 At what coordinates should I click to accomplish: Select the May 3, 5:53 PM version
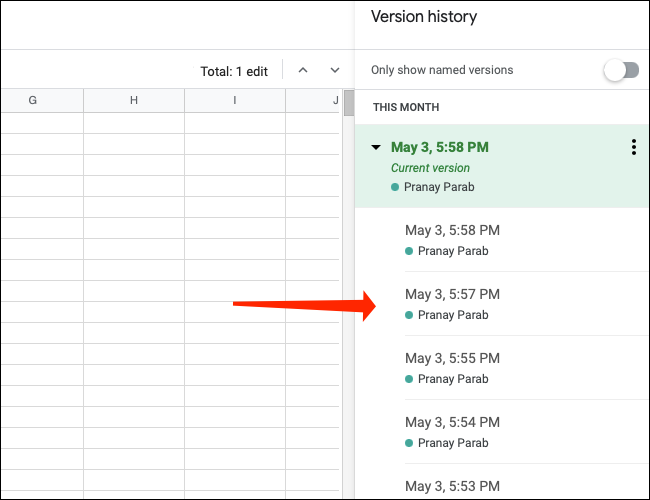click(452, 486)
